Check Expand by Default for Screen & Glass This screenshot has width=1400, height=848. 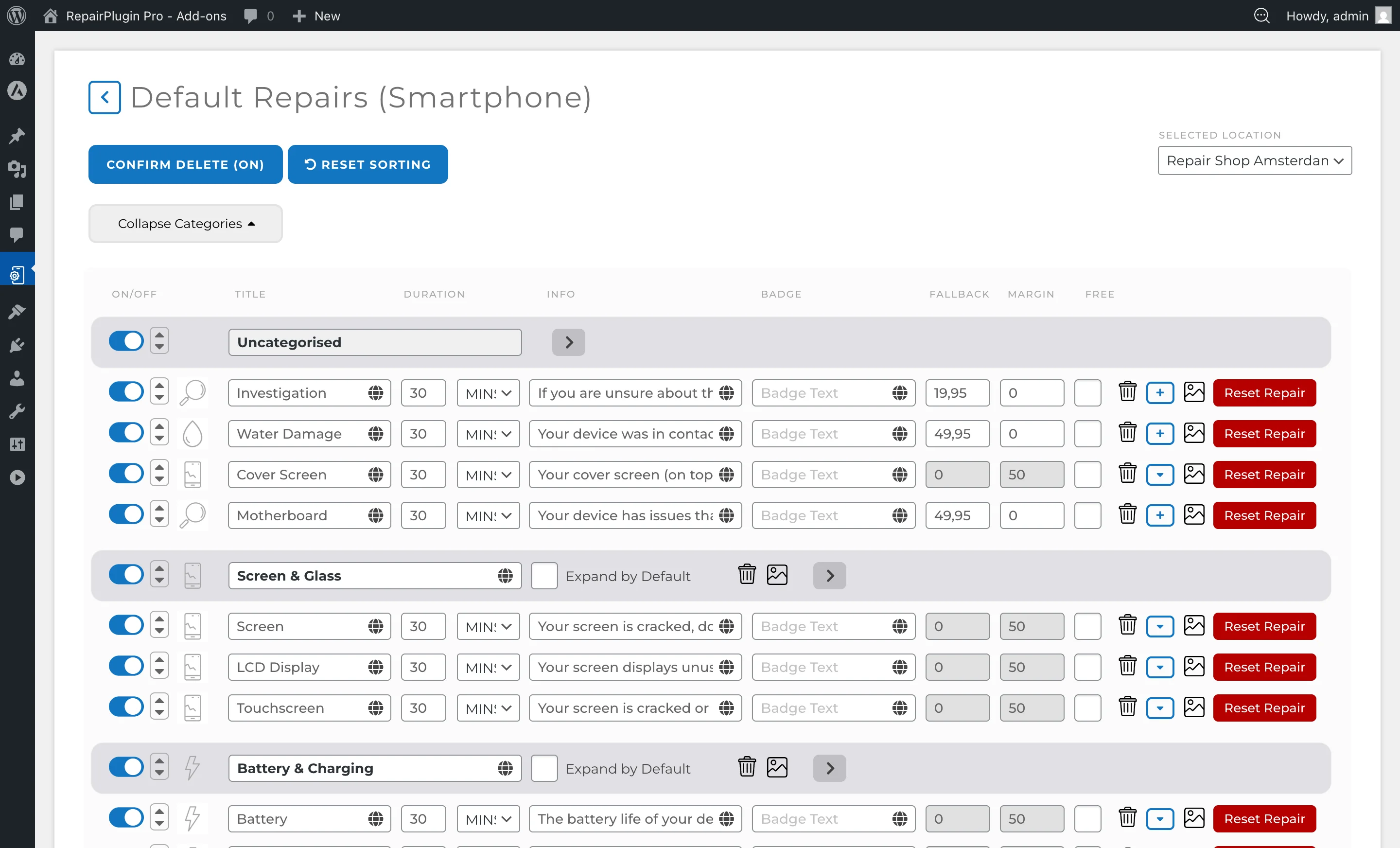544,575
